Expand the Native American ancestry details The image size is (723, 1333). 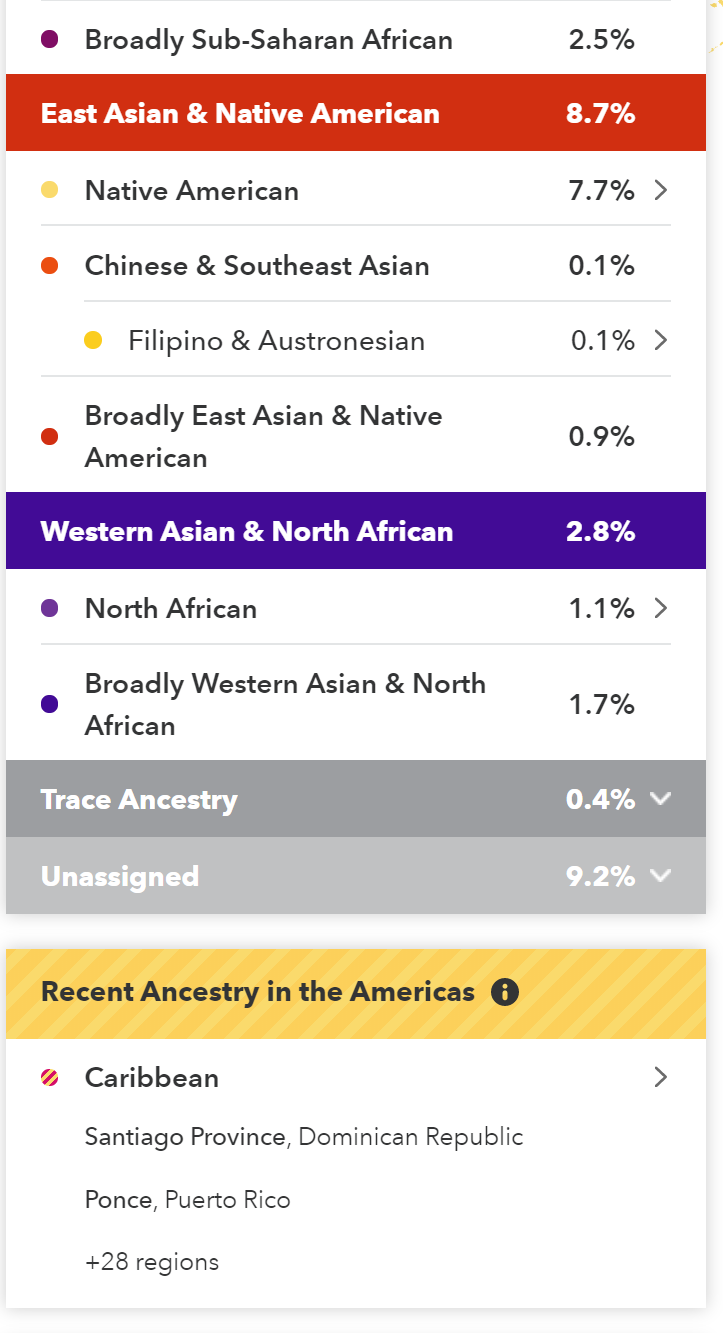[660, 190]
